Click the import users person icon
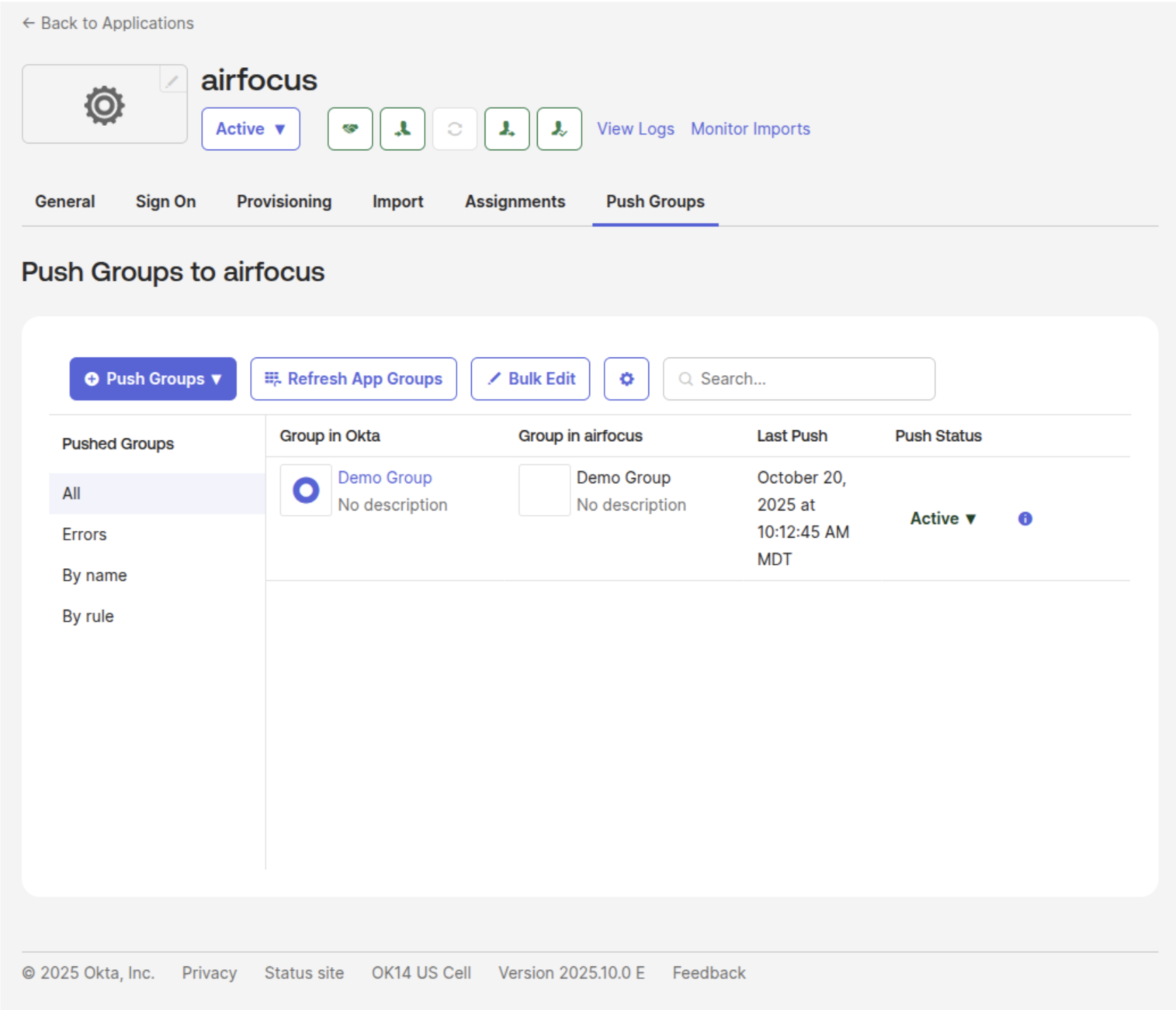 tap(402, 128)
